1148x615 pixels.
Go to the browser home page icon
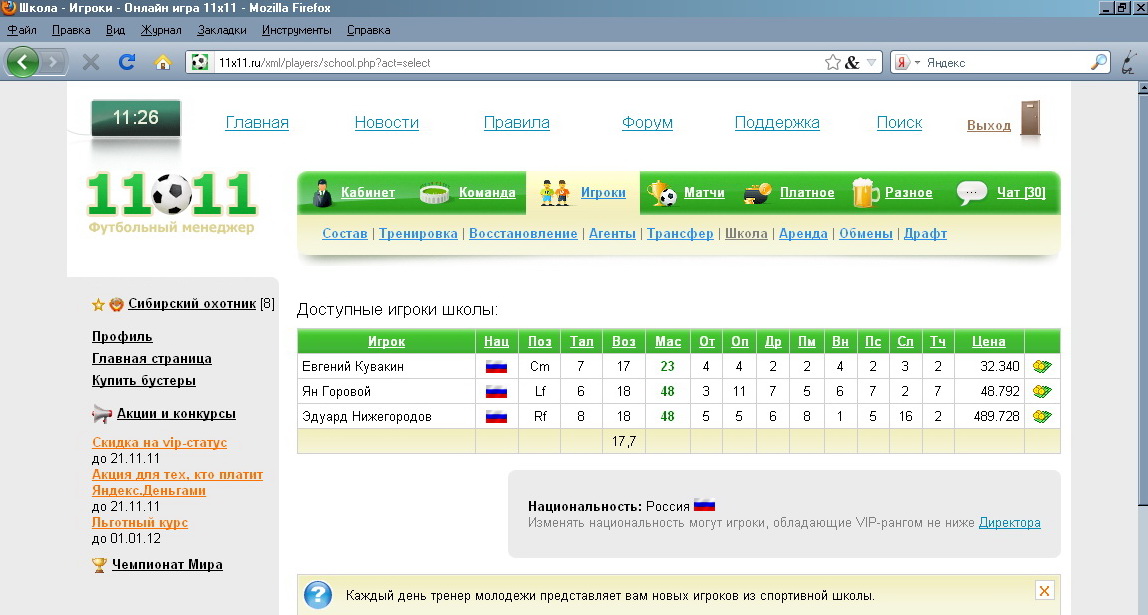tap(162, 62)
